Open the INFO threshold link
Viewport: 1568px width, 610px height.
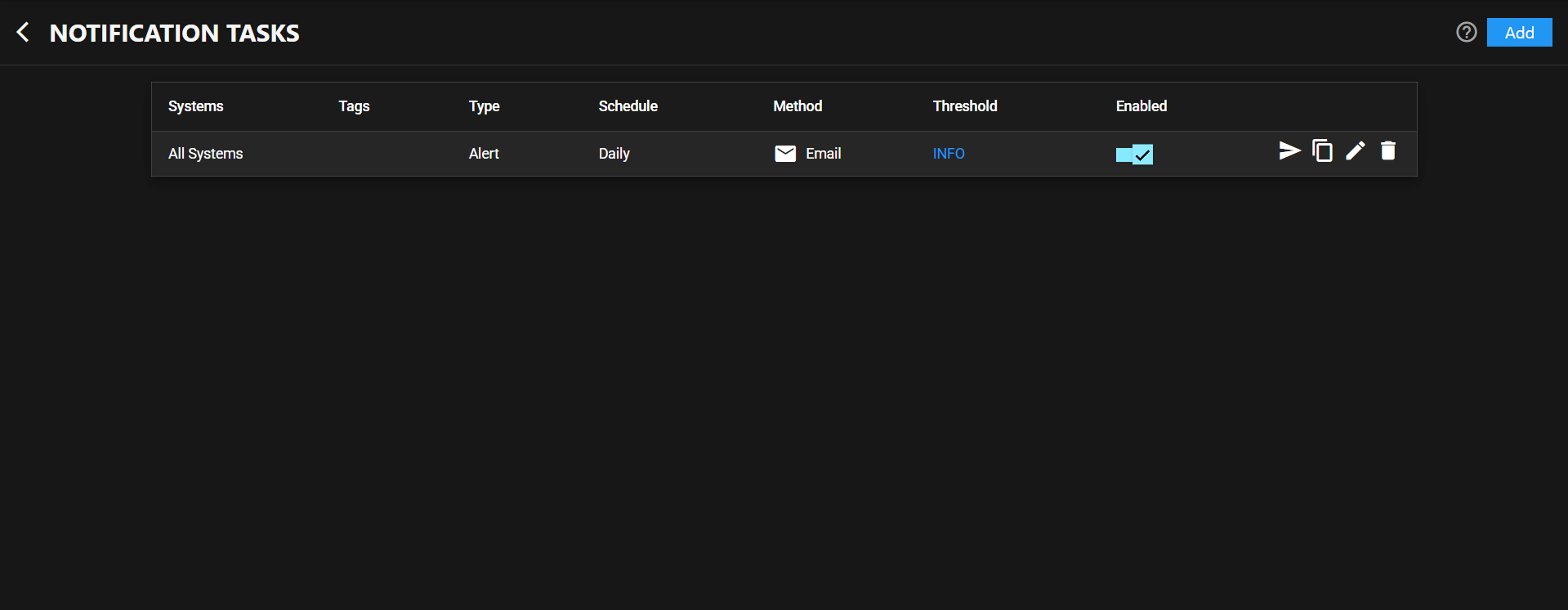pyautogui.click(x=948, y=154)
